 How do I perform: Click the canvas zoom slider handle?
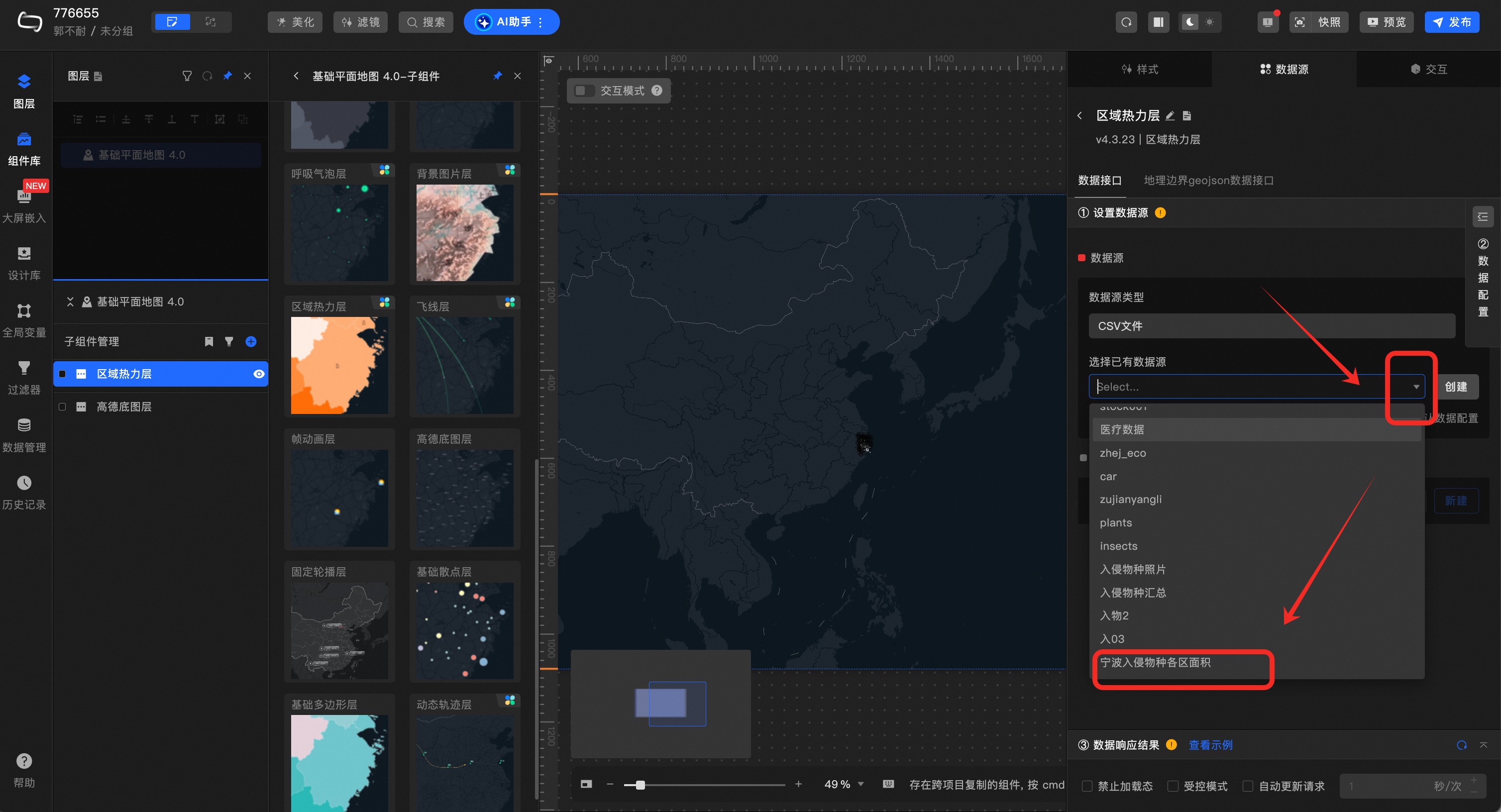pos(641,785)
